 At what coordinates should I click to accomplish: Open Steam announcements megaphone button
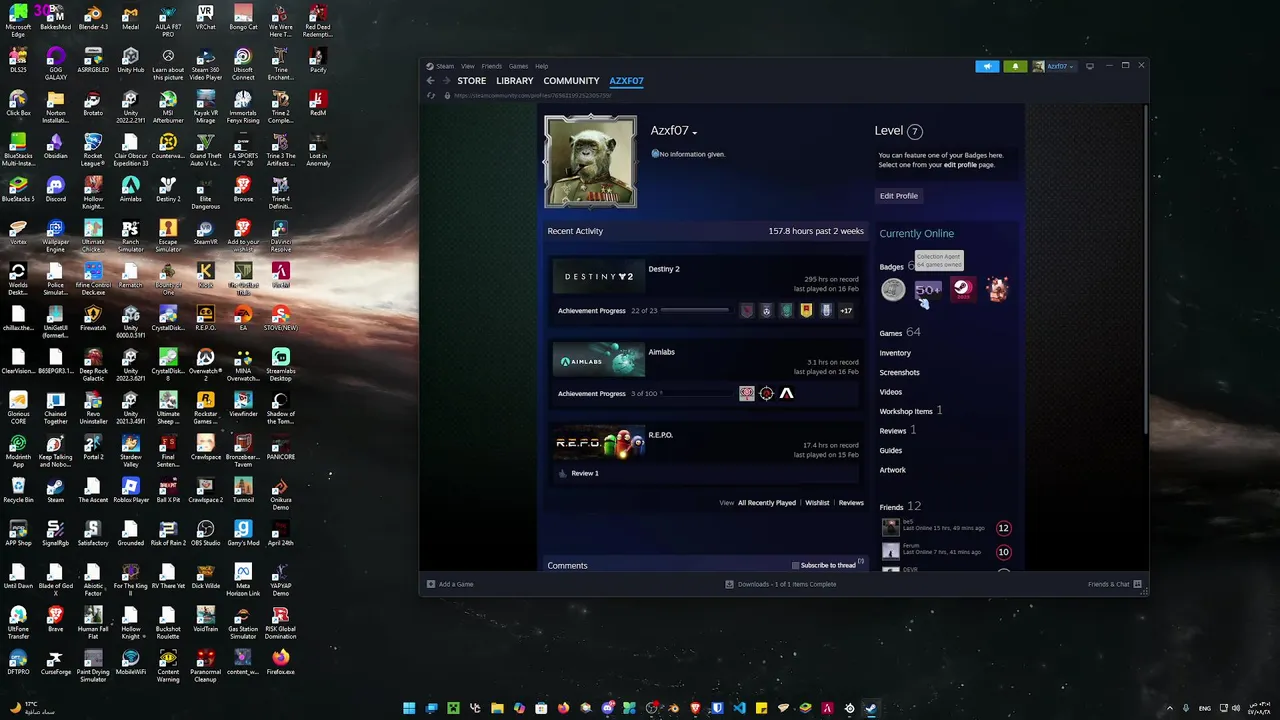click(x=987, y=66)
